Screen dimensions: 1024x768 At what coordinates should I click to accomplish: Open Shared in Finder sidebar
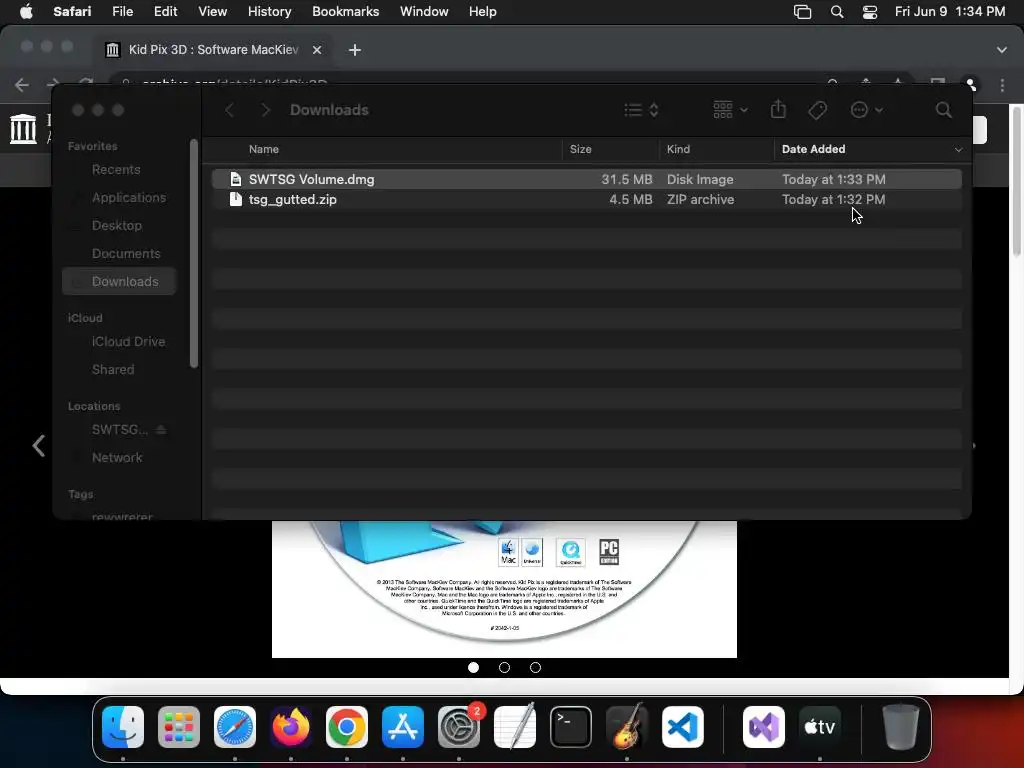[x=113, y=370]
